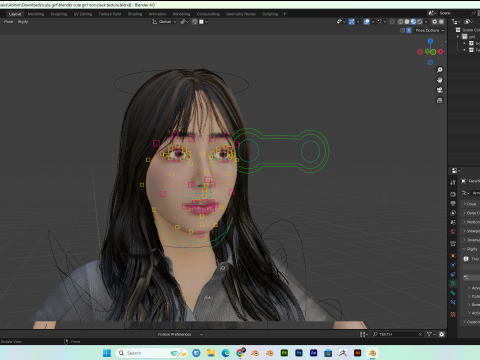This screenshot has height=360, width=480.
Task: Expand the Pose panel in properties
Action: pyautogui.click(x=471, y=204)
